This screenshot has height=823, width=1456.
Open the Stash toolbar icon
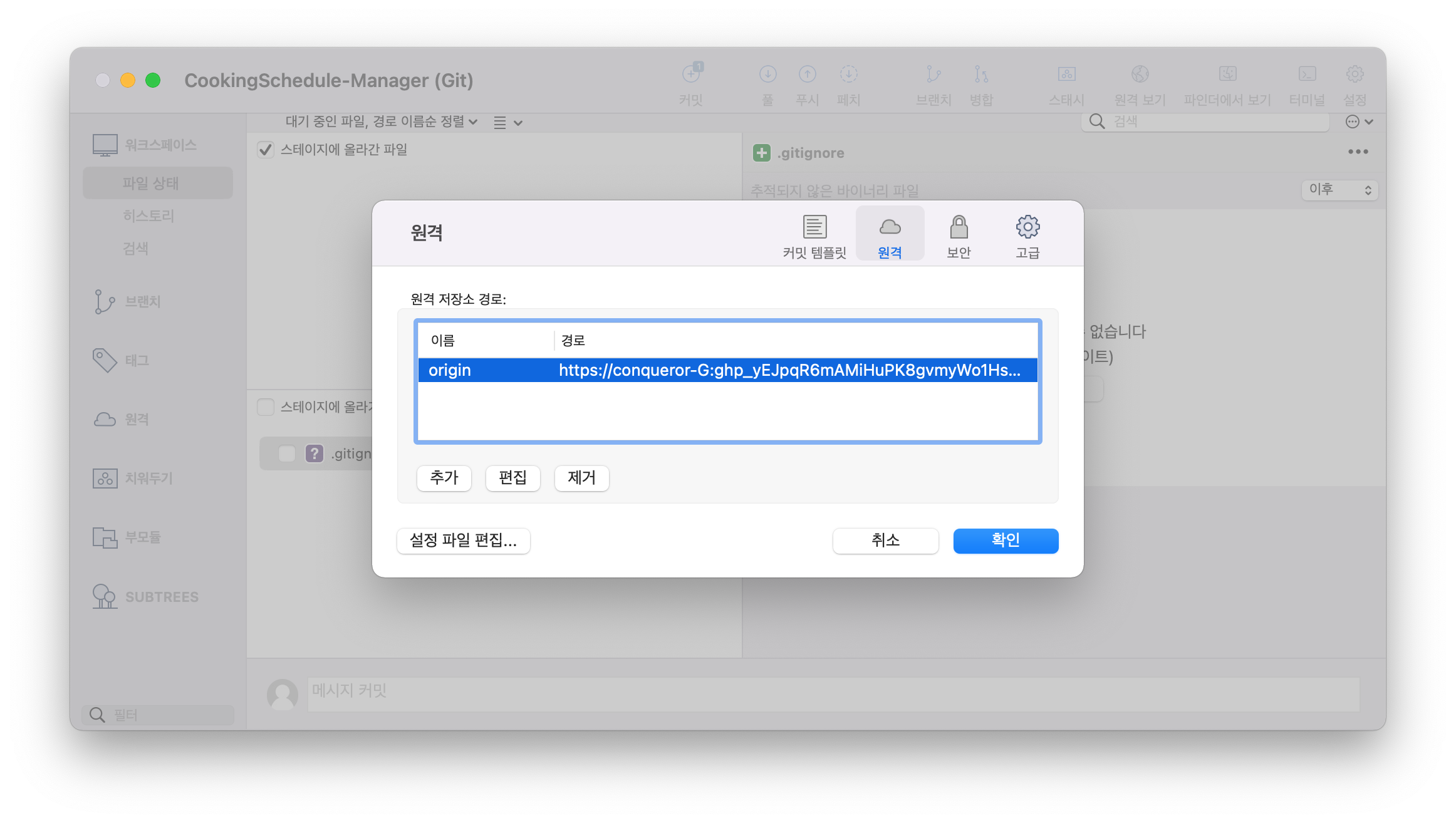coord(1066,75)
